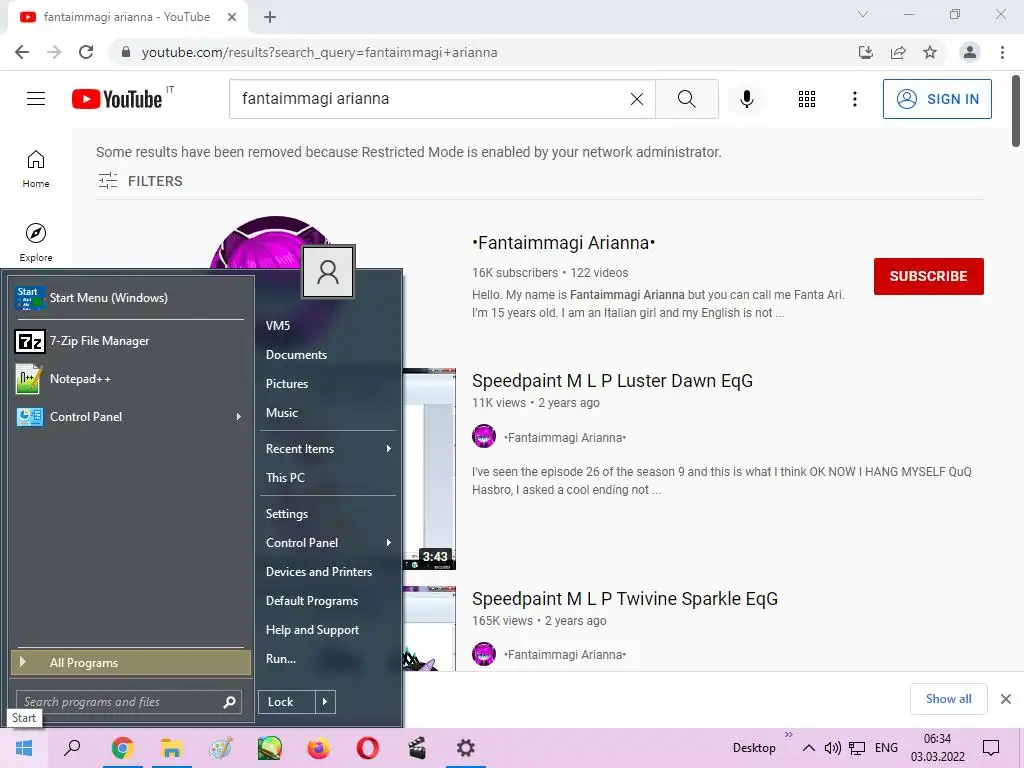Expand Desktop toolbar chevron
Viewport: 1024px width, 768px height.
788,735
